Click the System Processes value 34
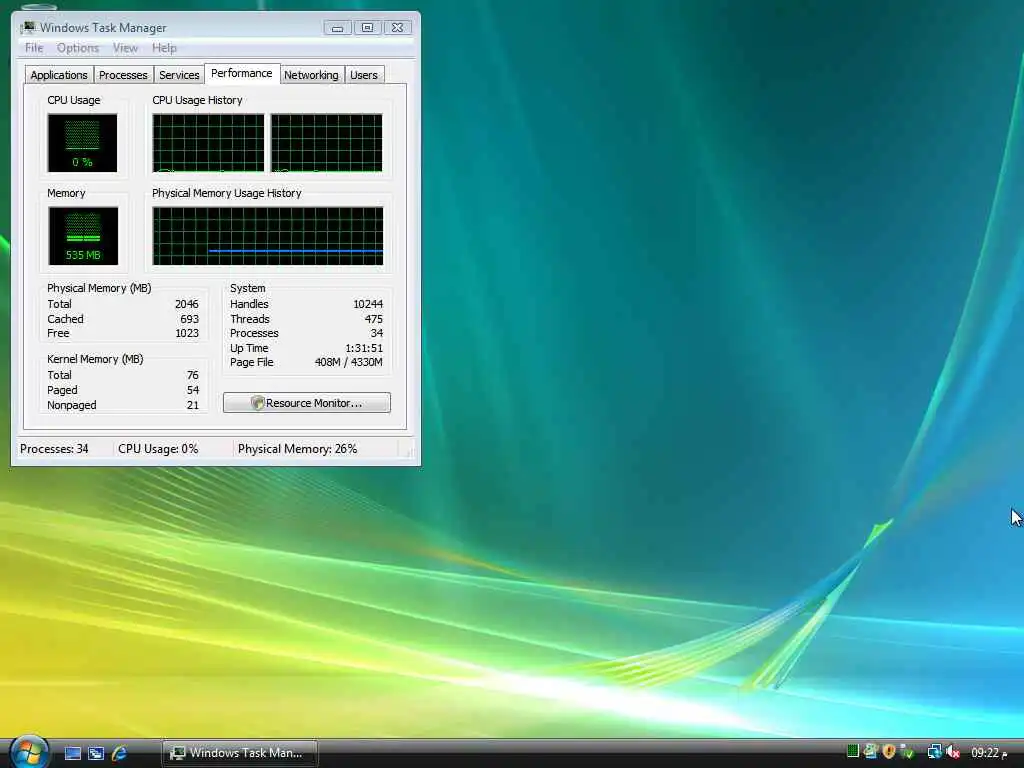The height and width of the screenshot is (768, 1024). [x=377, y=334]
